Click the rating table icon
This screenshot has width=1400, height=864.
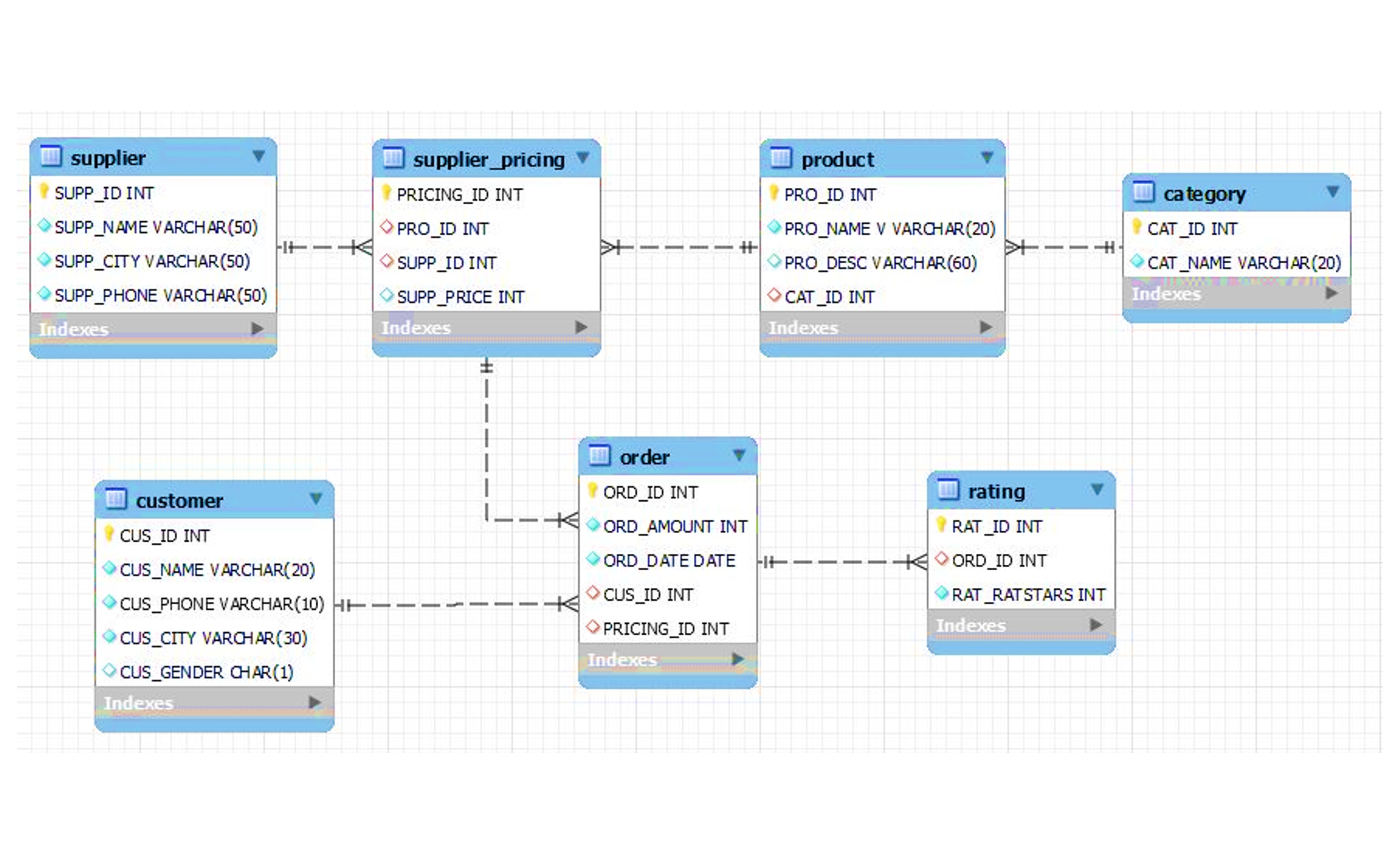(948, 490)
